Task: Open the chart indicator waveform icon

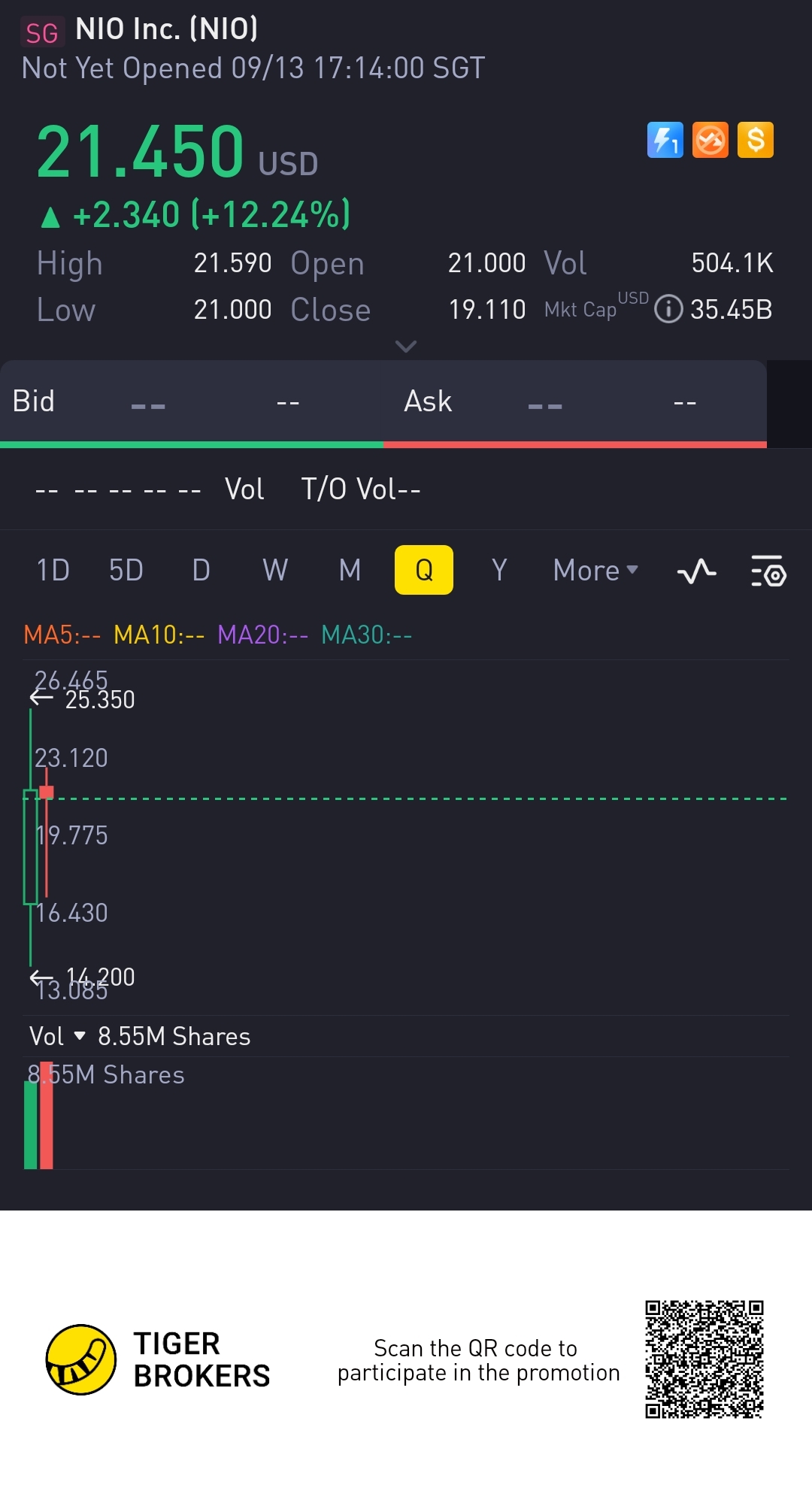Action: pyautogui.click(x=696, y=571)
